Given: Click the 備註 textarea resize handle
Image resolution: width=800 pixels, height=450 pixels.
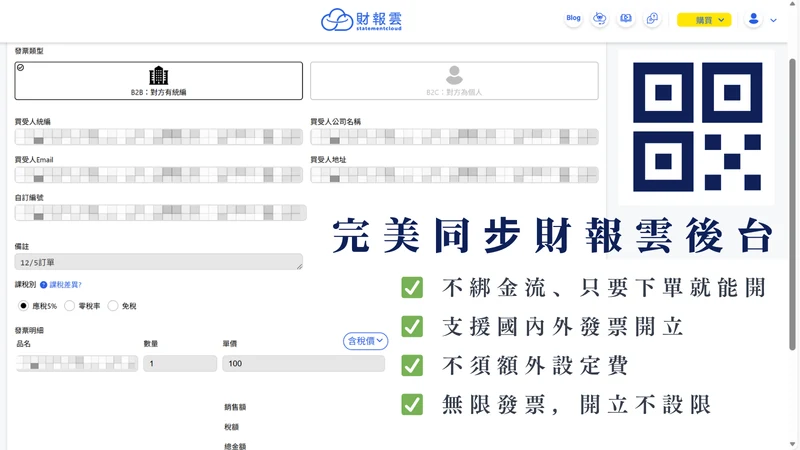Looking at the screenshot, I should [x=299, y=266].
